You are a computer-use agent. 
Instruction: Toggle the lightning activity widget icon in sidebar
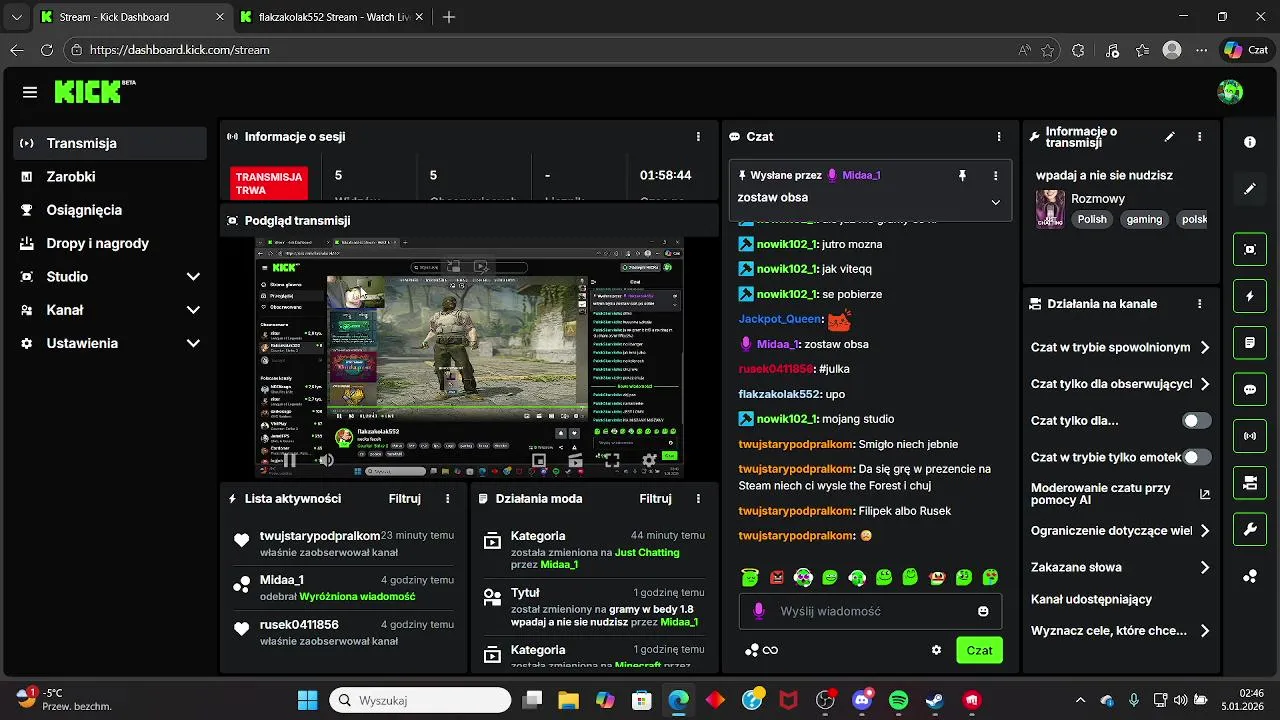point(1250,296)
